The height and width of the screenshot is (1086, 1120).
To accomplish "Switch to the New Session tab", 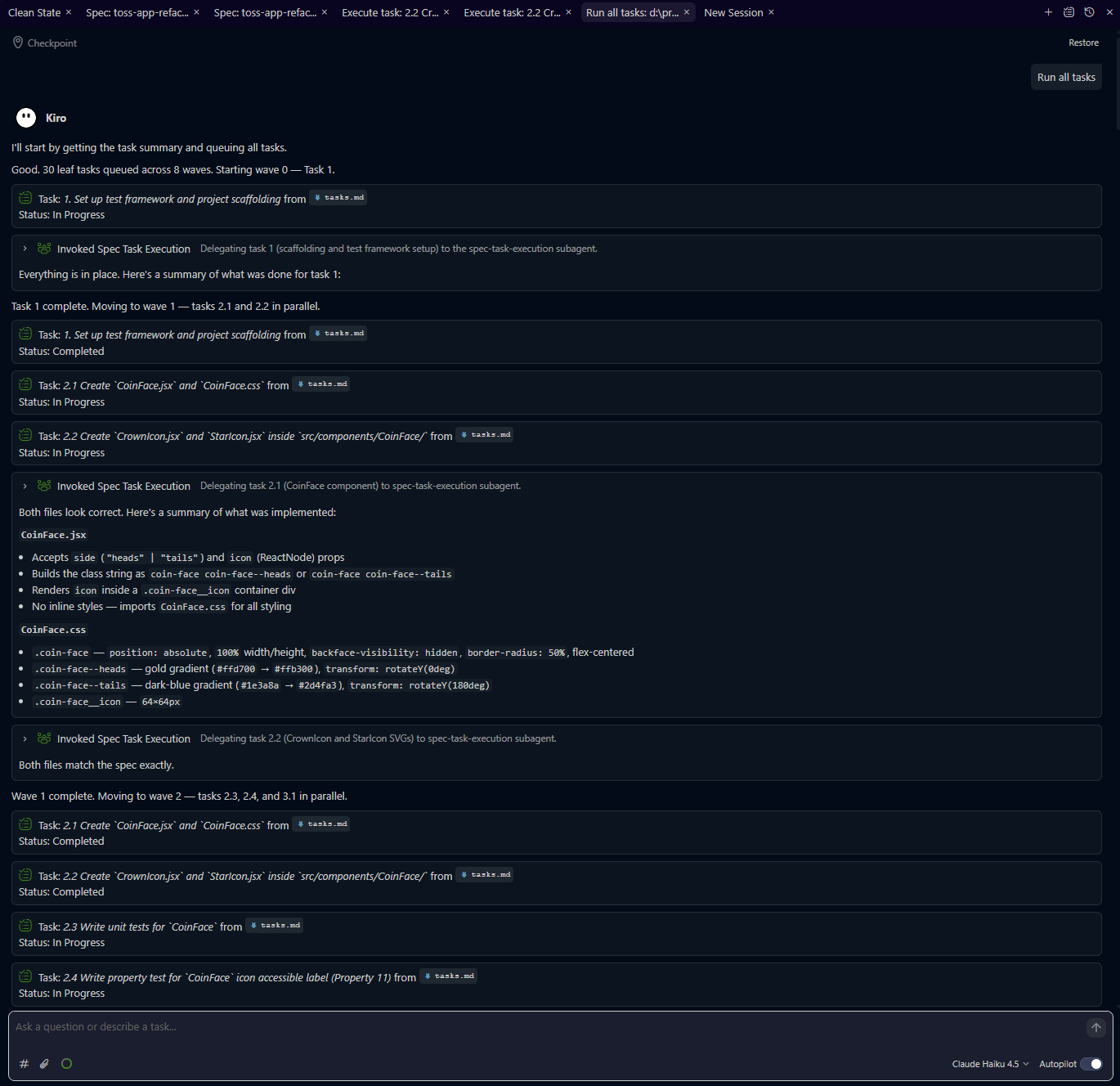I will coord(733,12).
